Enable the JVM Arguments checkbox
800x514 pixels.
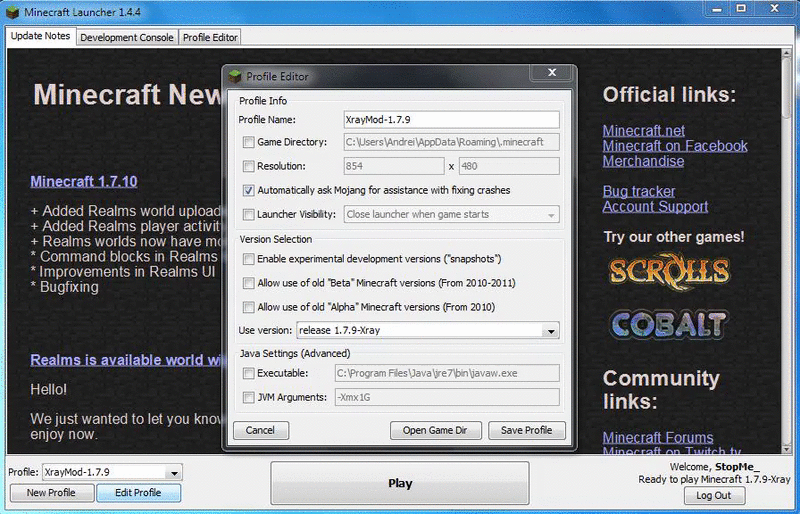[248, 397]
